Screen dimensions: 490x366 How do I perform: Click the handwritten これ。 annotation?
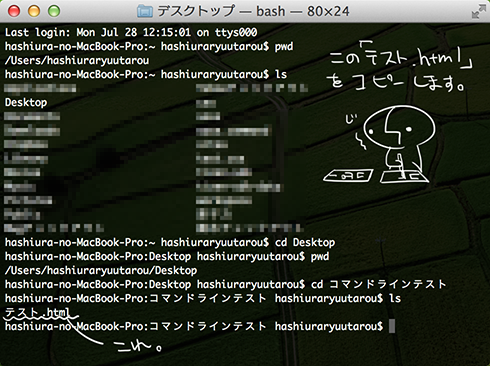(x=140, y=347)
